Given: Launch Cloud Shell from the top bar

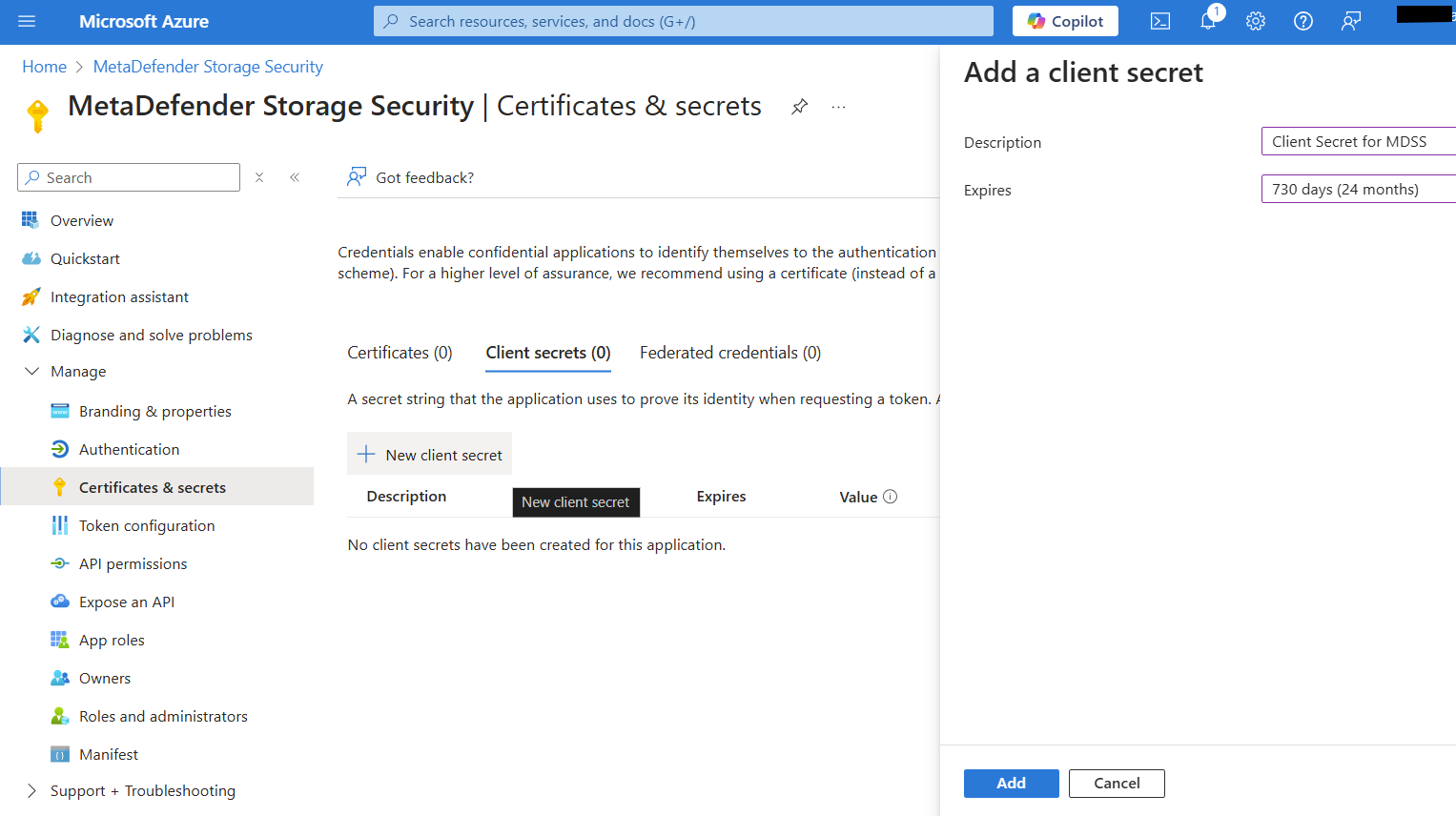Looking at the screenshot, I should click(1160, 21).
